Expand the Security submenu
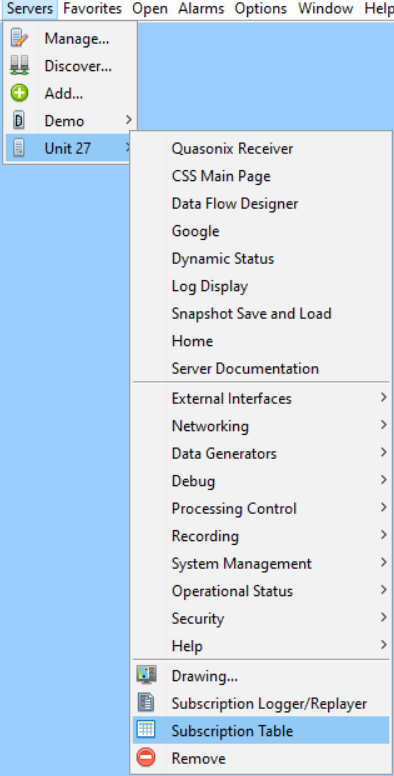 tap(261, 618)
